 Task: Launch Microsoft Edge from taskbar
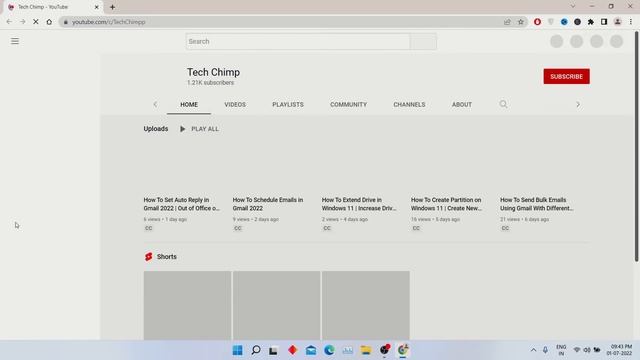329,350
